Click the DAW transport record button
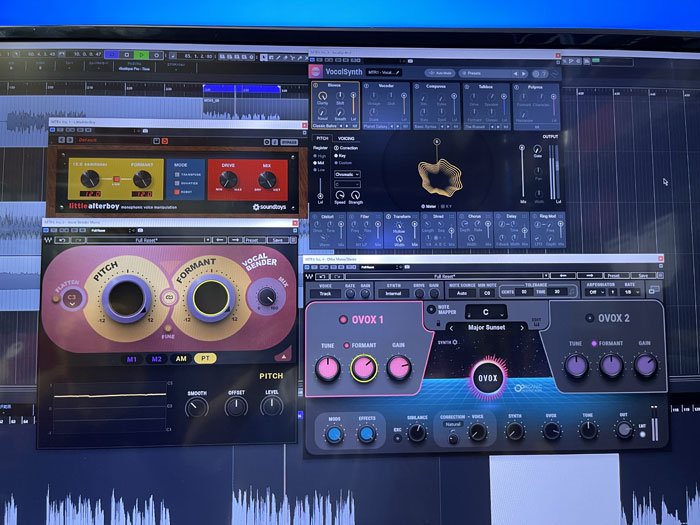The width and height of the screenshot is (700, 525). [157, 55]
